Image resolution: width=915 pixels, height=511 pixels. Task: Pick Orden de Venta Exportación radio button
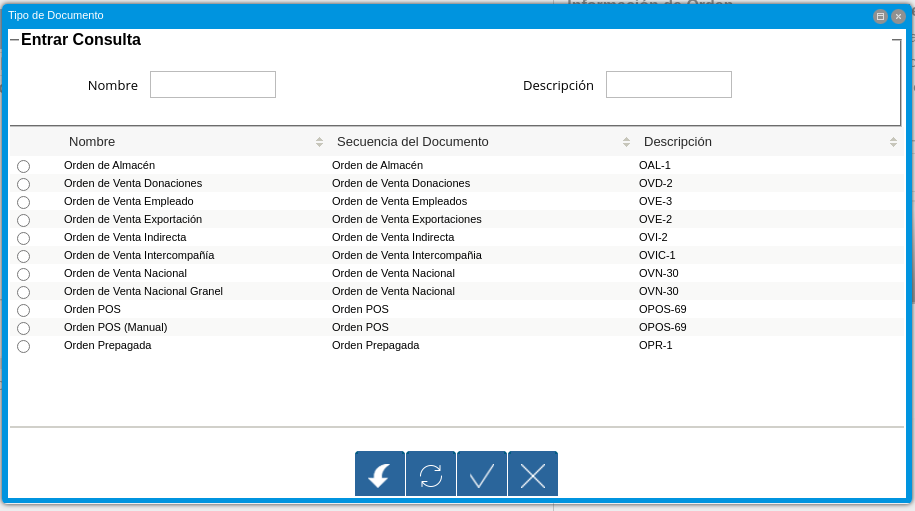(23, 220)
